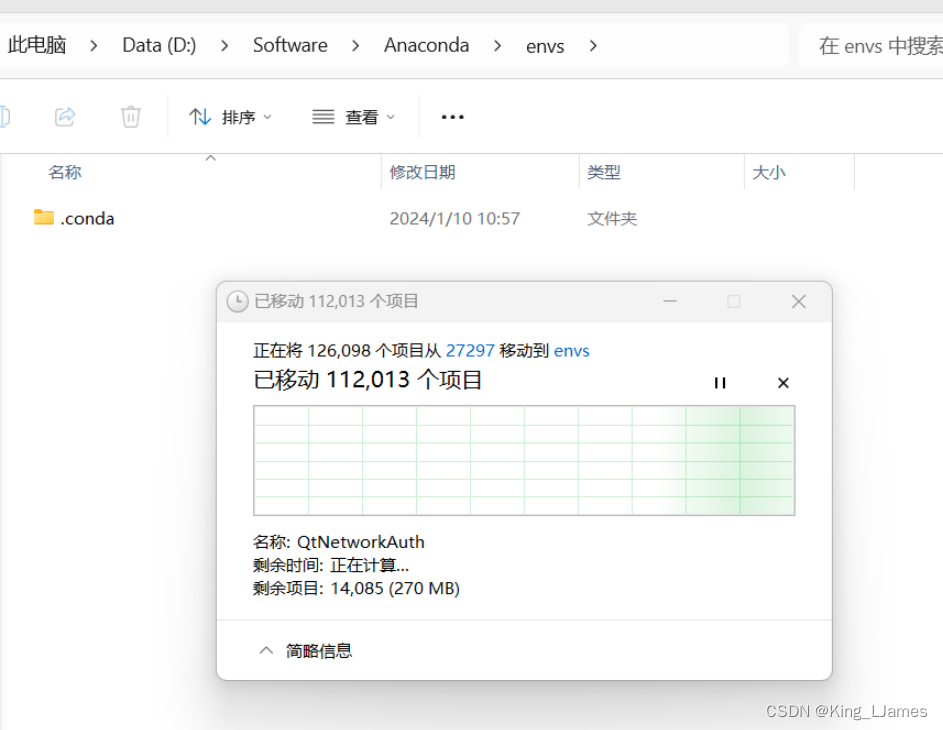The width and height of the screenshot is (943, 730).
Task: Collapse the 简略信息 details section
Action: pos(266,650)
